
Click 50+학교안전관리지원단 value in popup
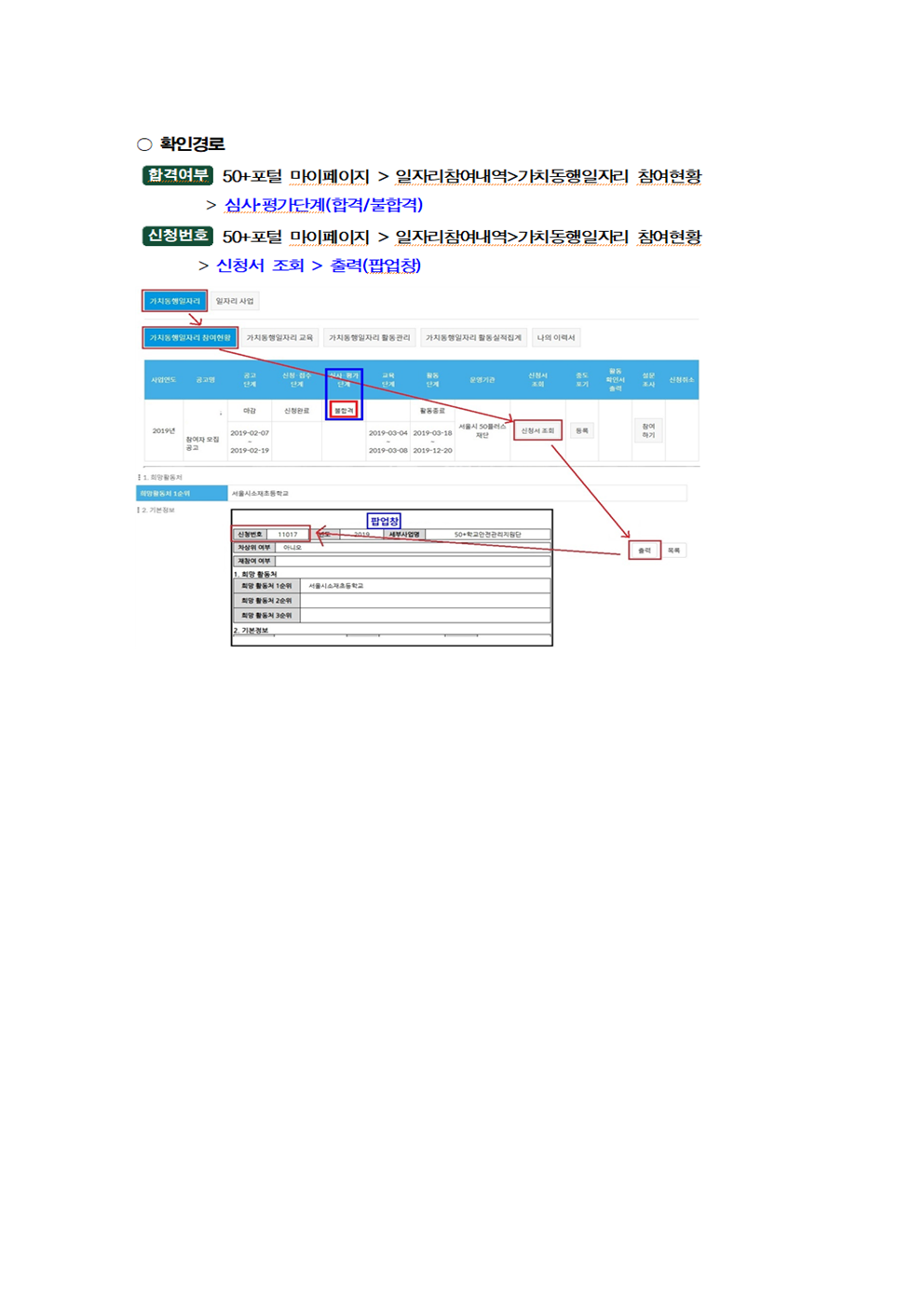coord(488,535)
